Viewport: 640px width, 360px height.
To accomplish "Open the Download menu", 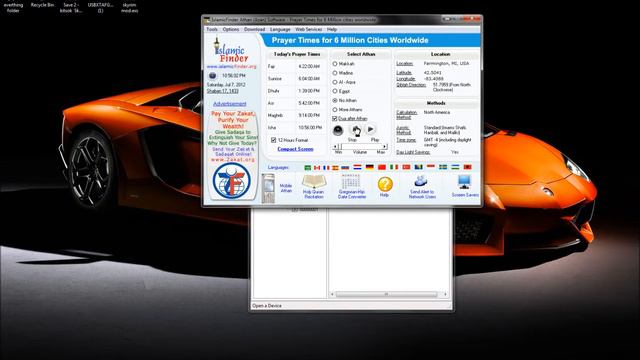I will click(255, 29).
